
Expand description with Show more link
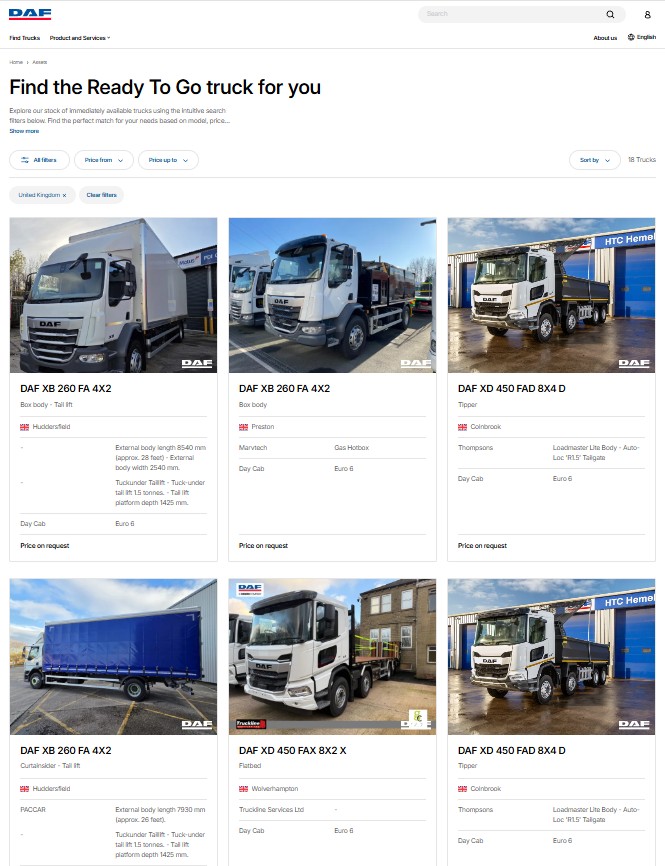(x=24, y=131)
